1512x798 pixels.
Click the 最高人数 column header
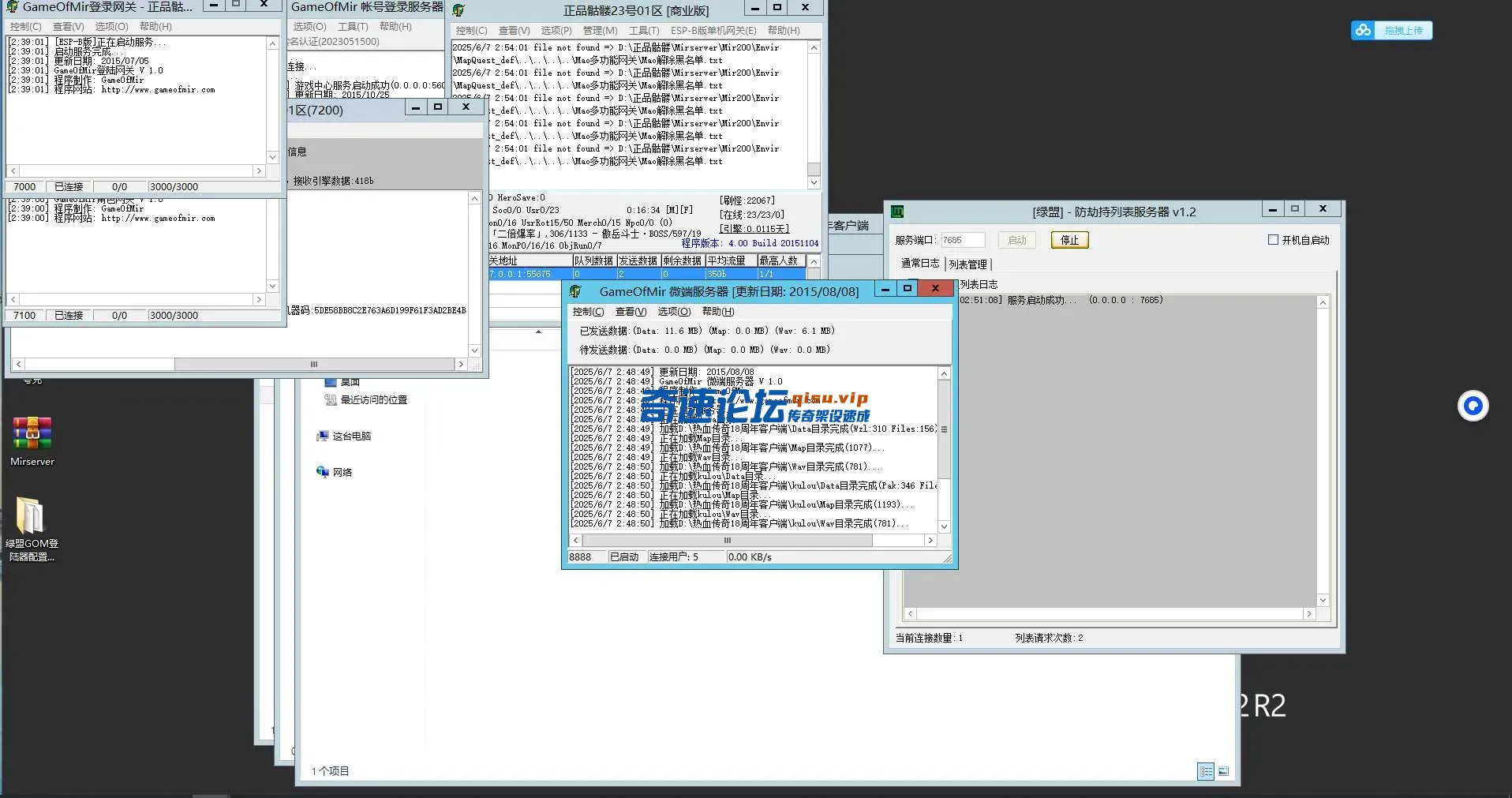781,260
